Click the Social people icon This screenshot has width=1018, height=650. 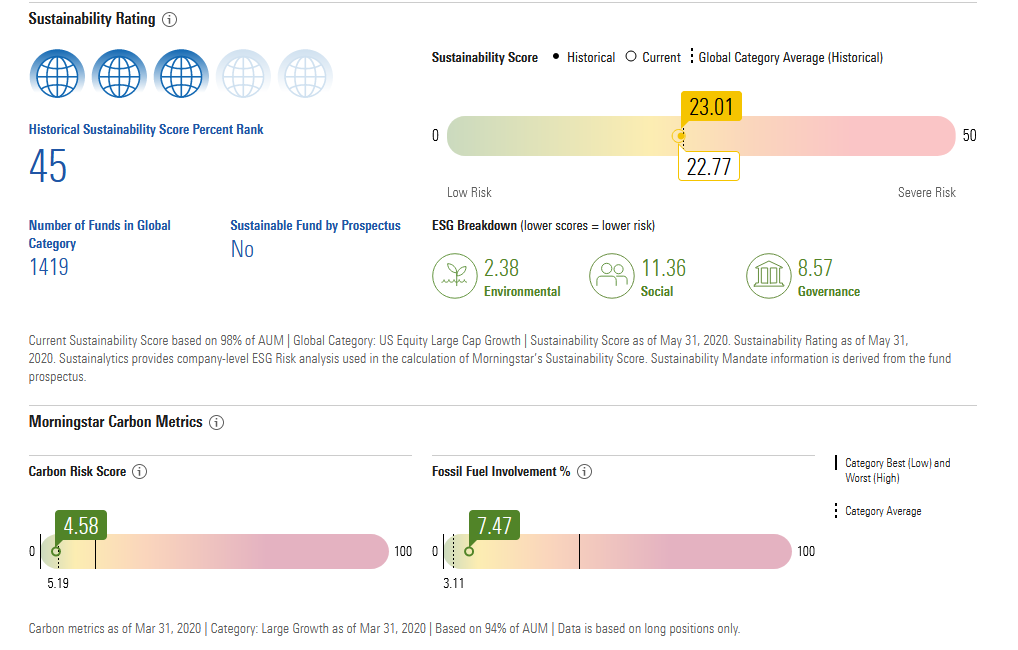612,276
